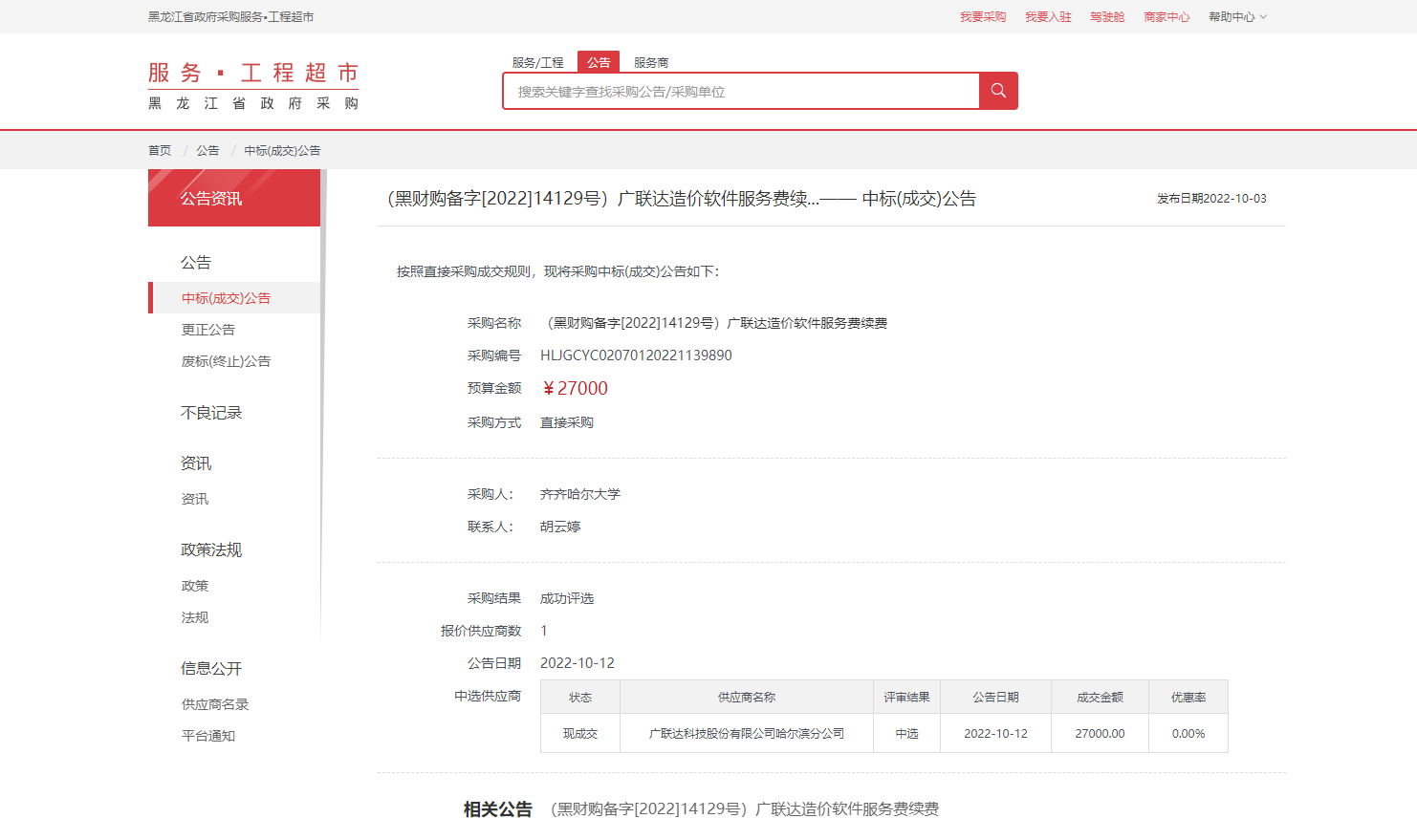Open the 我要采购 link
The height and width of the screenshot is (840, 1417).
pyautogui.click(x=983, y=17)
